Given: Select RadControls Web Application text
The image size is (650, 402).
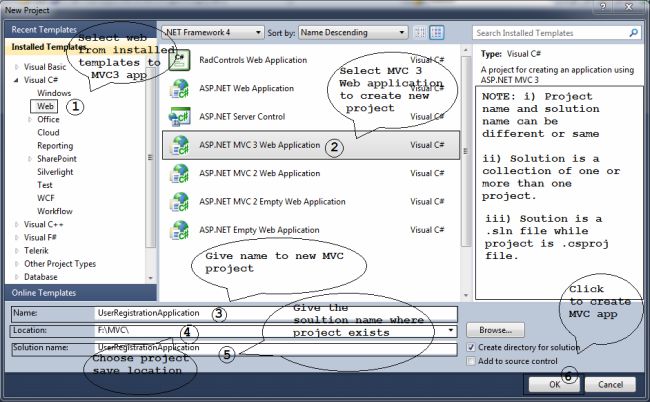Looking at the screenshot, I should point(253,61).
